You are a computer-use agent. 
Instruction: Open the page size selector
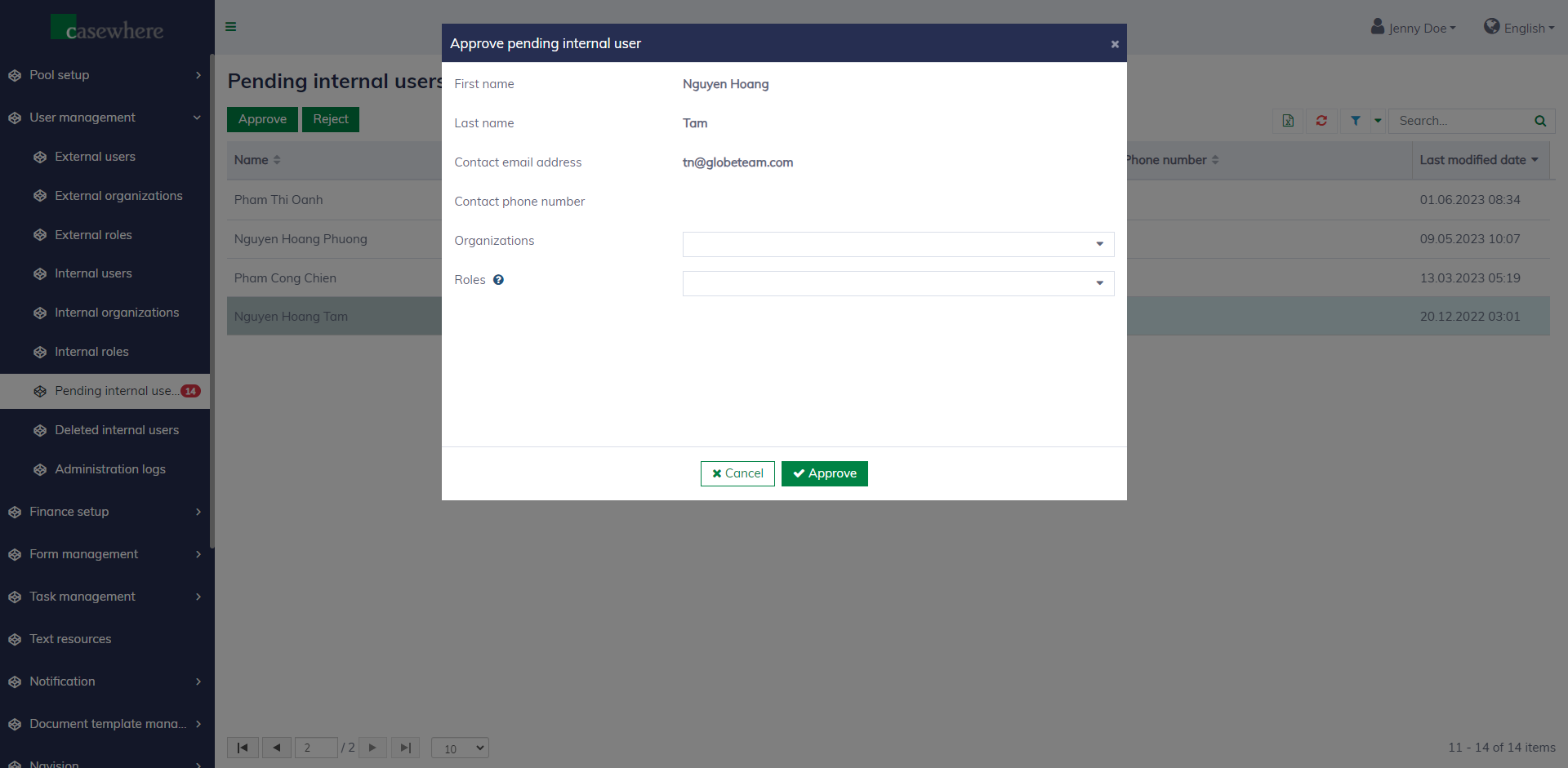tap(460, 748)
